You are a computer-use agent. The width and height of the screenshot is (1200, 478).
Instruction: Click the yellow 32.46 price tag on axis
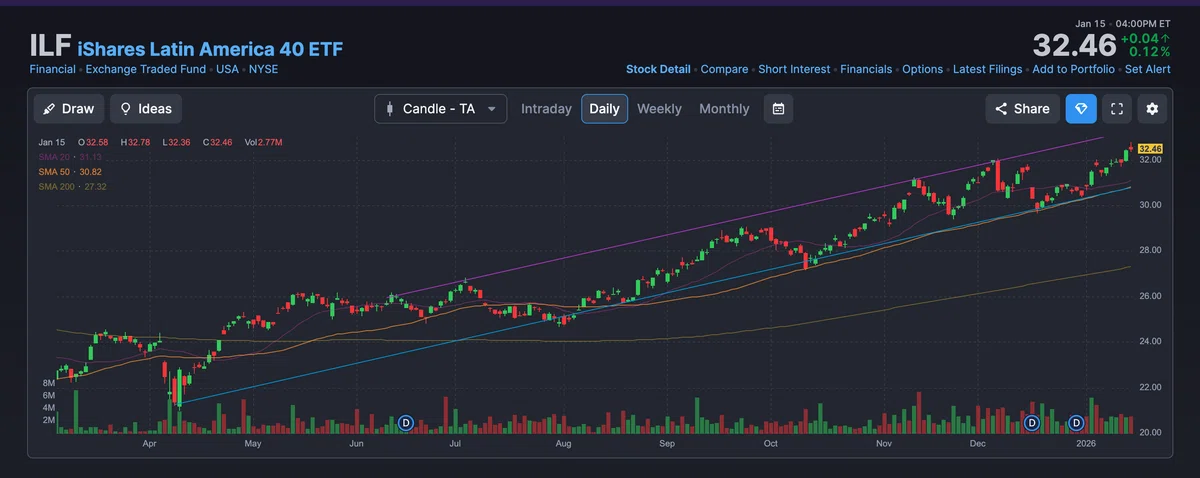pos(1150,149)
